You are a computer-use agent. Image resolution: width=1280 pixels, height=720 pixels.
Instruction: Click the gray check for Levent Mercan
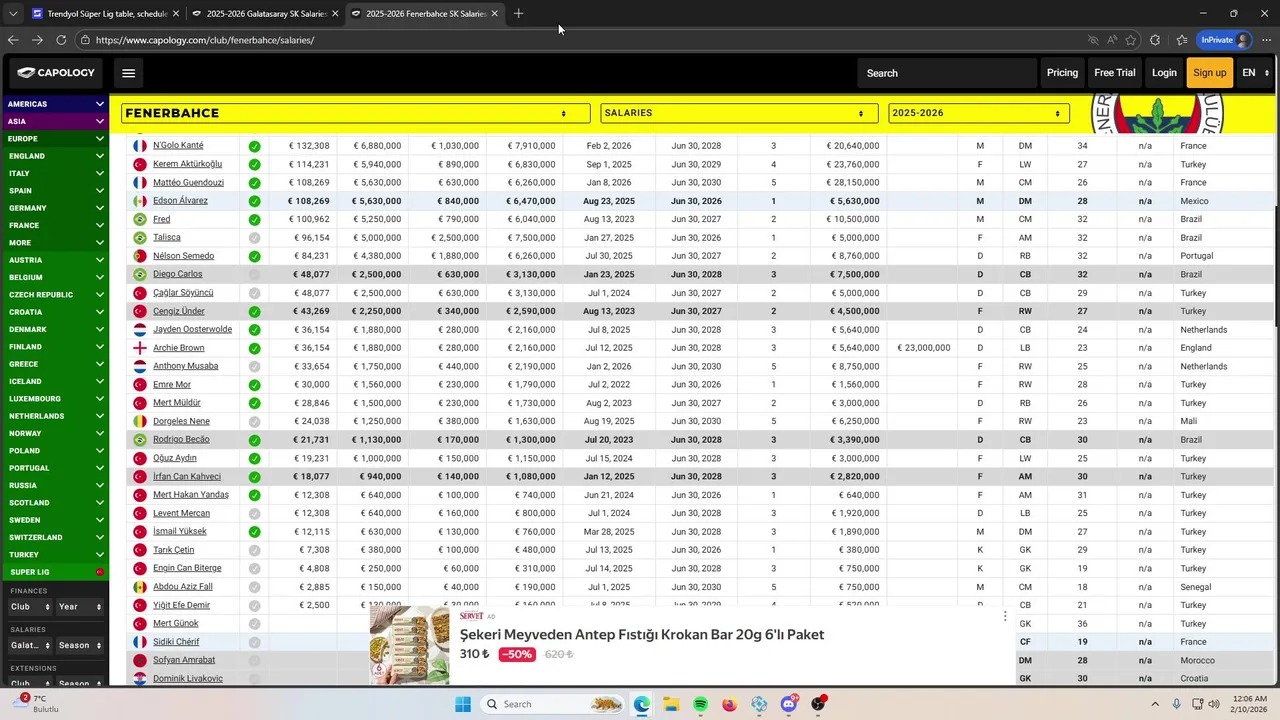pos(255,513)
